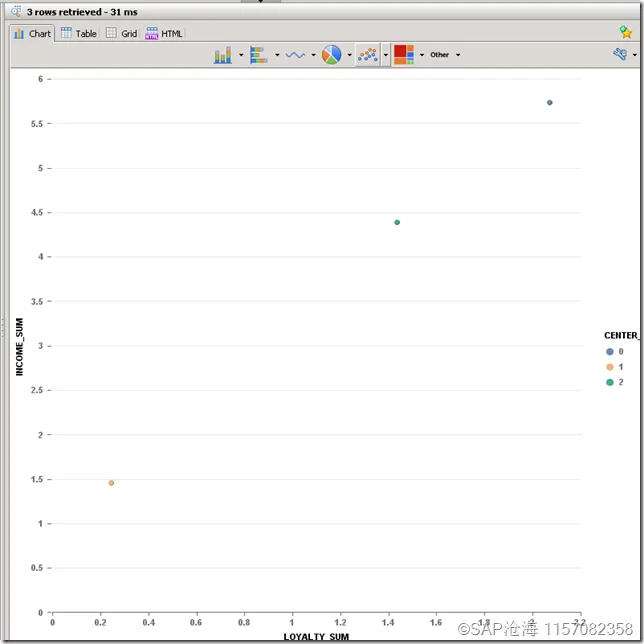Click the '3 rows retrieved - 31 ms' text

pos(82,12)
